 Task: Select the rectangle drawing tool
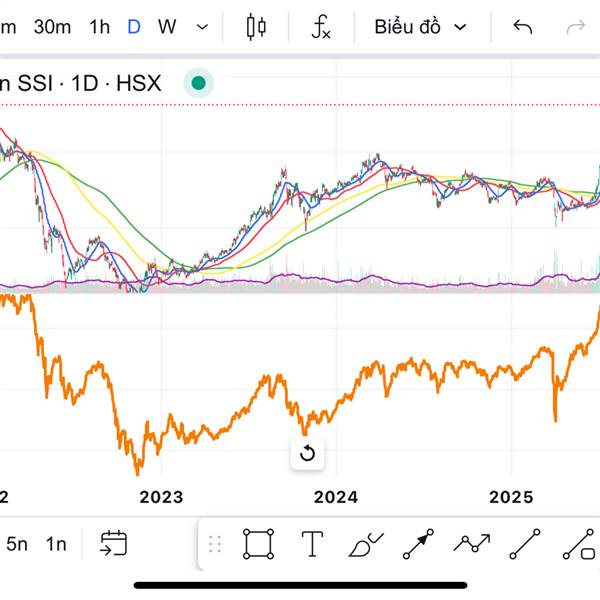258,544
